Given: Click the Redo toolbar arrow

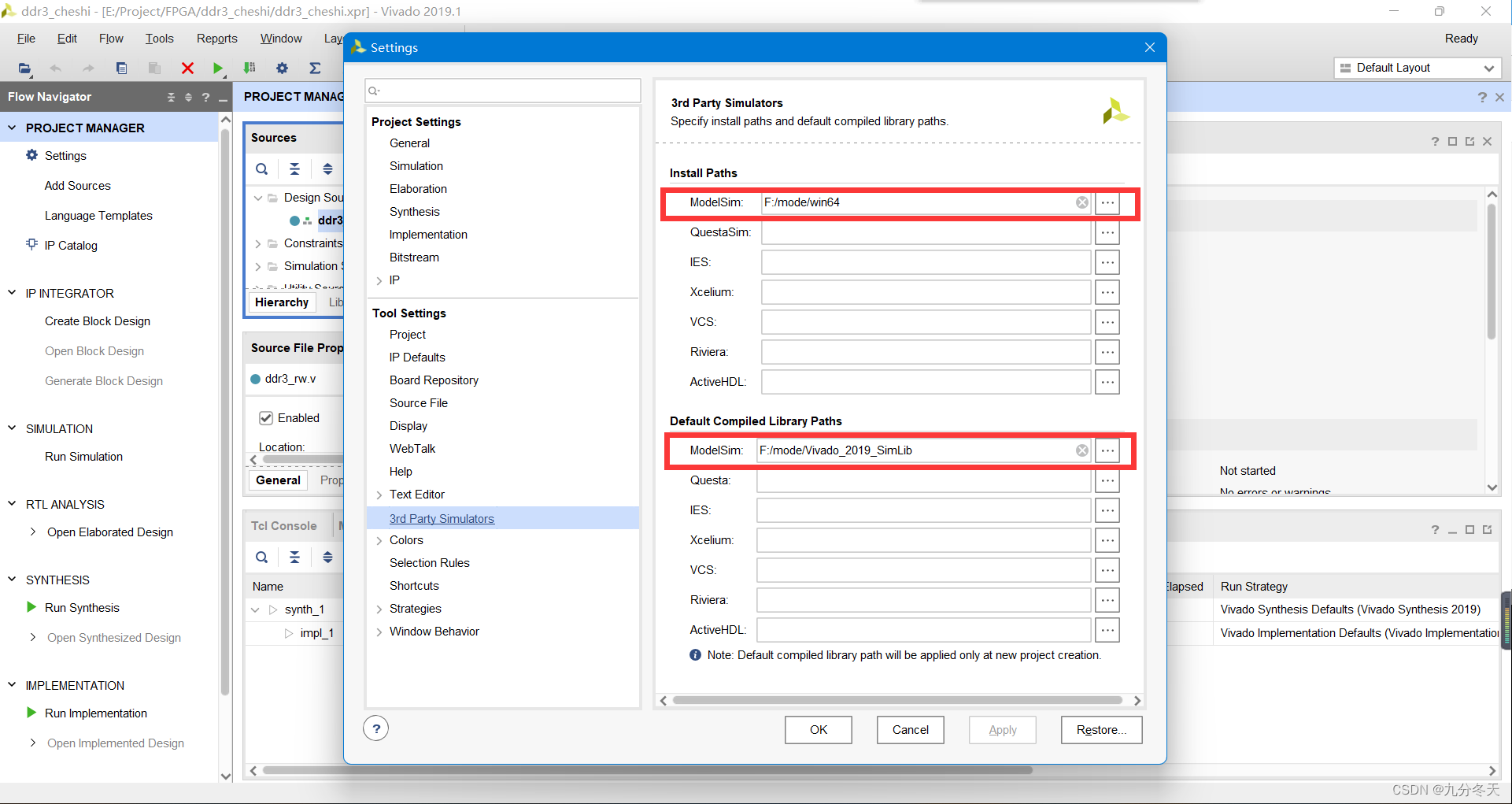Looking at the screenshot, I should [88, 69].
